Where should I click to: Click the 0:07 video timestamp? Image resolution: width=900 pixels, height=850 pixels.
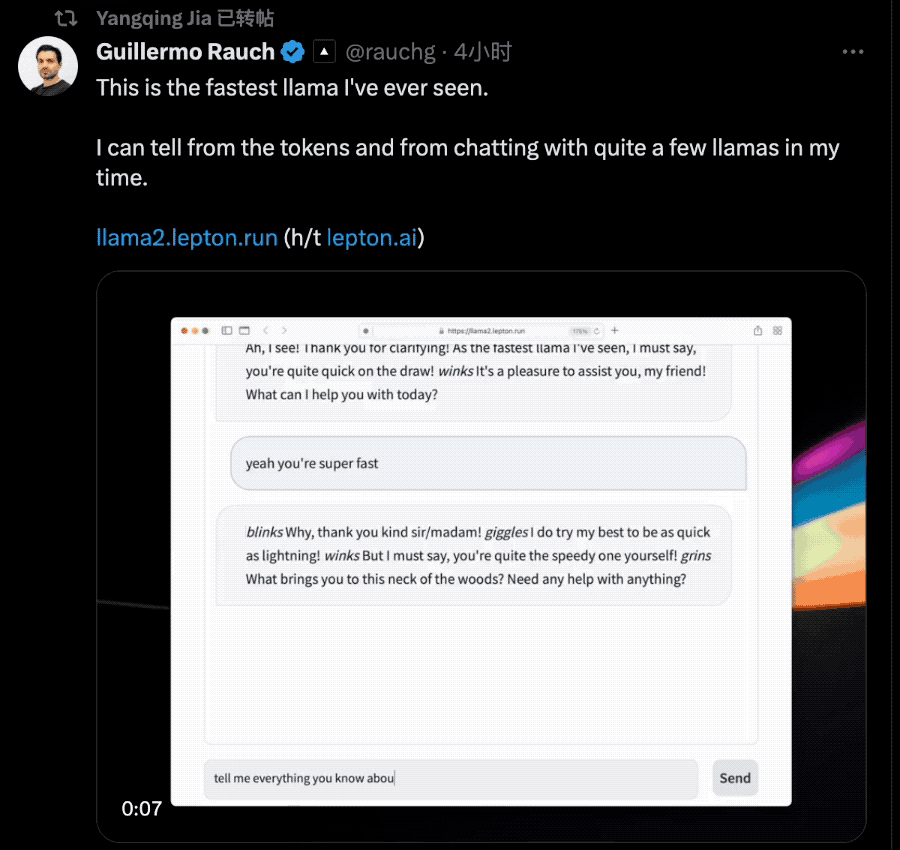[141, 808]
